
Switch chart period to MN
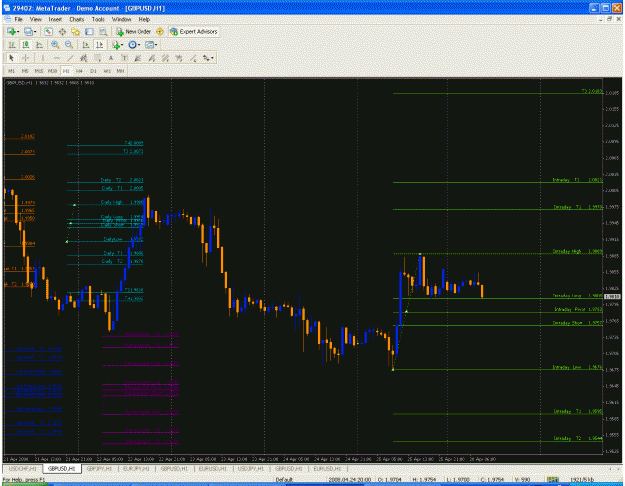pyautogui.click(x=120, y=71)
